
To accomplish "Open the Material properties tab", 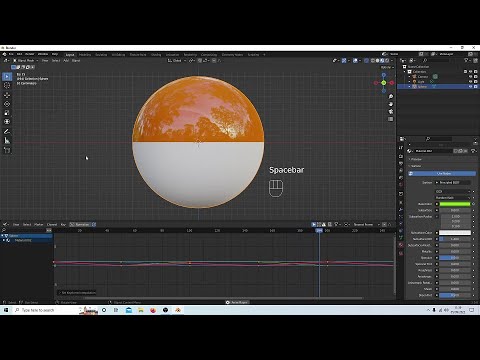I will (401, 245).
